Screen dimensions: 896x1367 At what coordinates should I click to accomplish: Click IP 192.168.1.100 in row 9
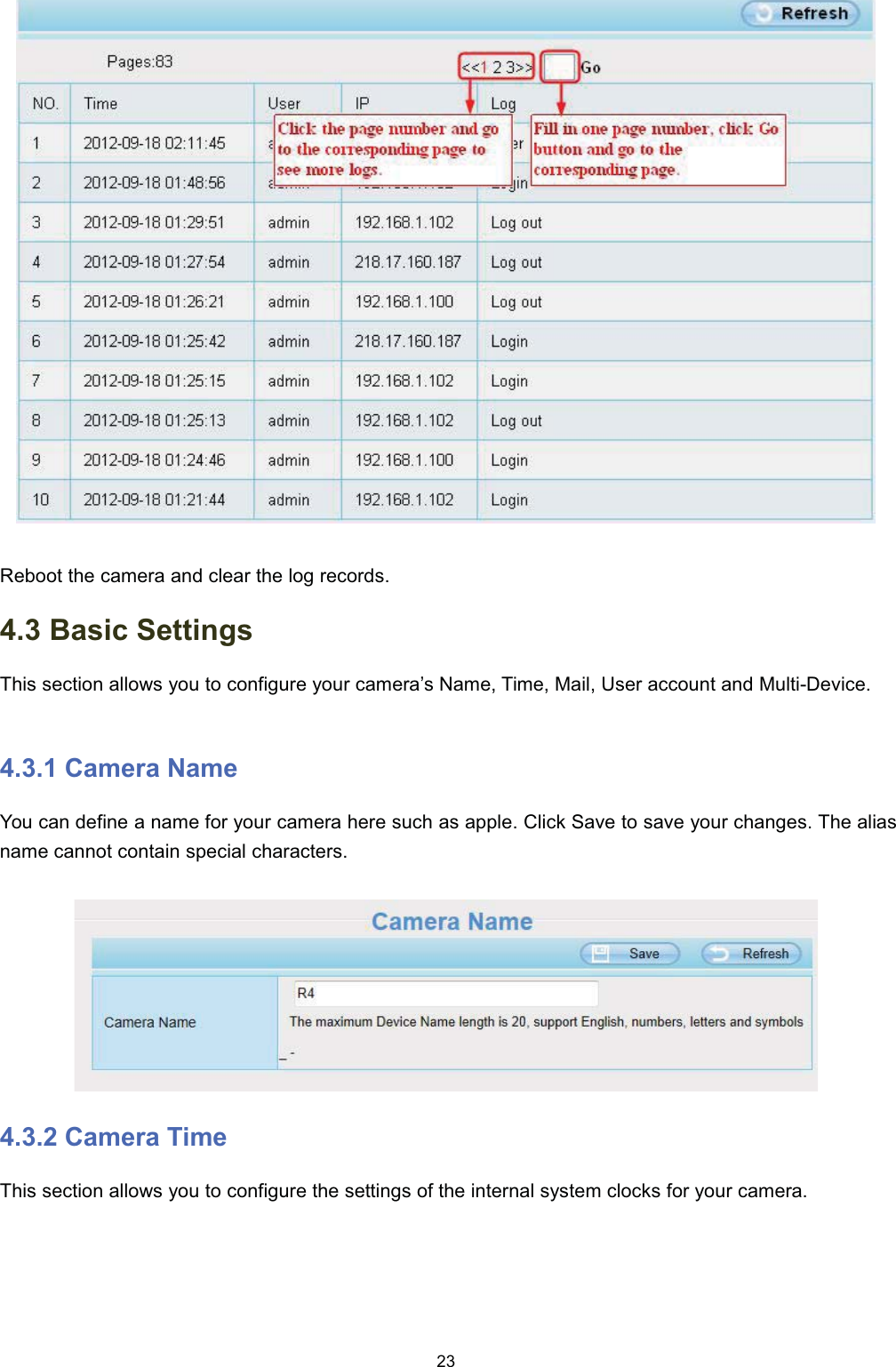click(404, 460)
